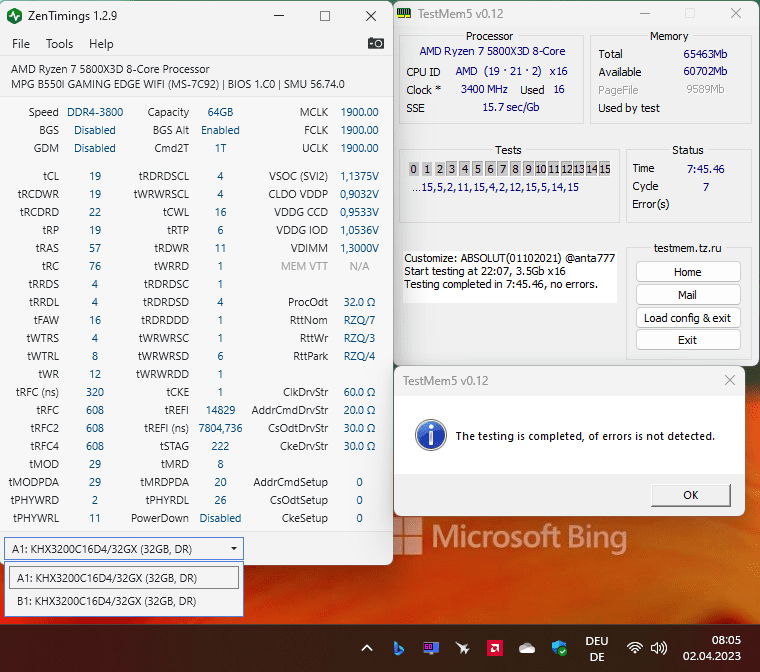The width and height of the screenshot is (760, 672).
Task: Click the Customize: ABSOLUT(01102021) log line
Action: [x=509, y=258]
